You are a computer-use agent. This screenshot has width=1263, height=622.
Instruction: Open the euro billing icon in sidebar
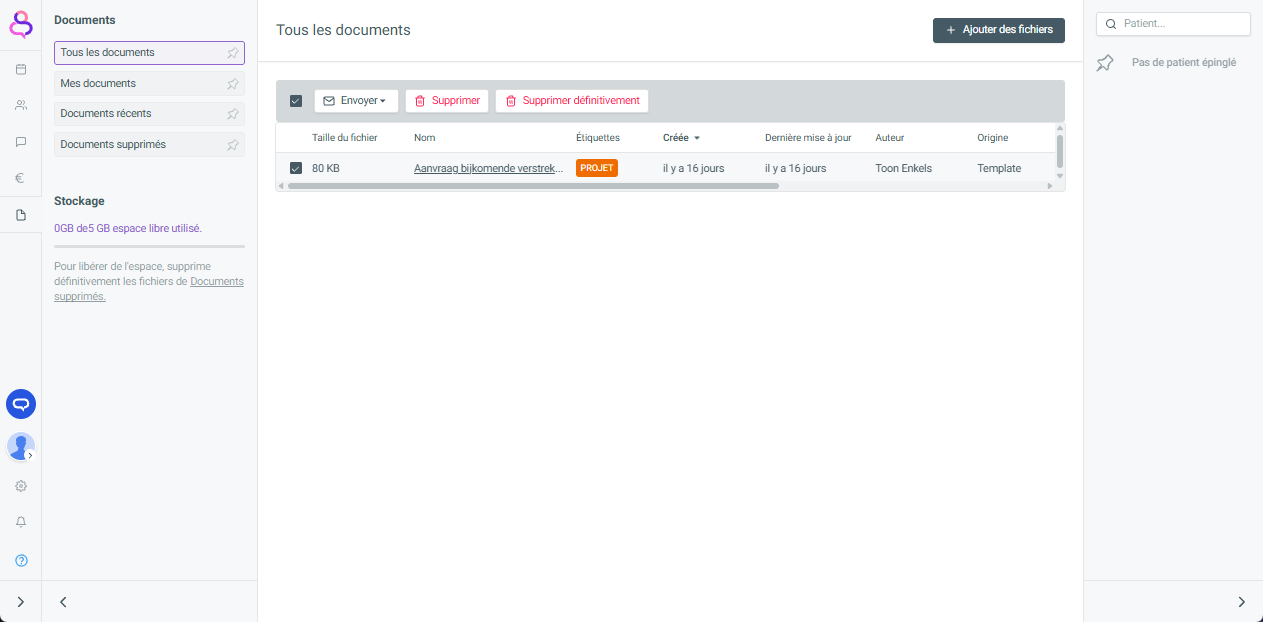point(21,179)
